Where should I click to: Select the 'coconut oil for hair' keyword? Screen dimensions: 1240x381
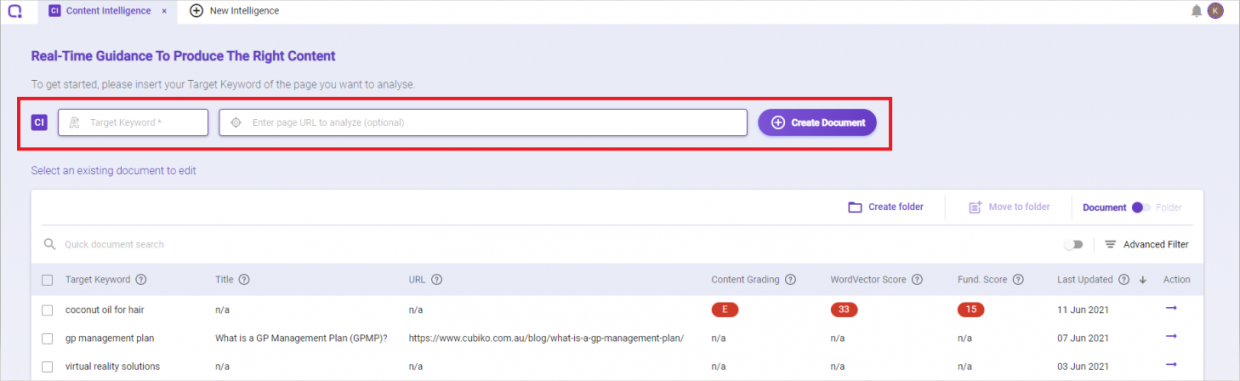[x=105, y=310]
